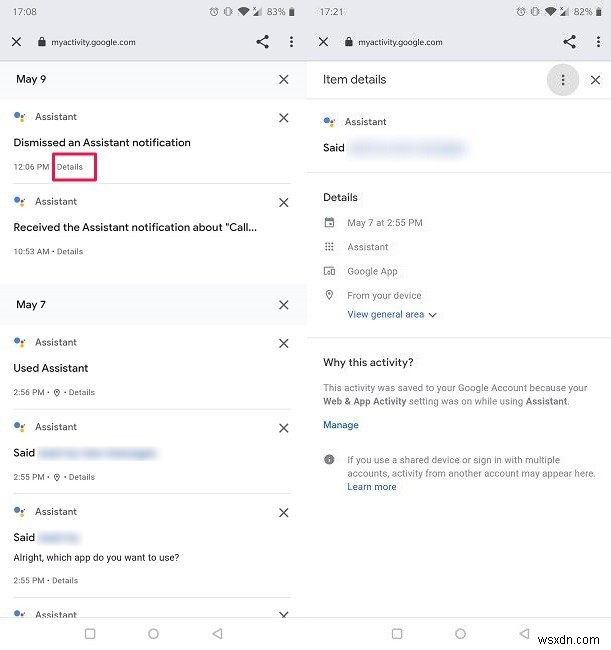Screen dimensions: 611x650
Task: Delete the 'Used Assistant' entry
Action: click(284, 344)
